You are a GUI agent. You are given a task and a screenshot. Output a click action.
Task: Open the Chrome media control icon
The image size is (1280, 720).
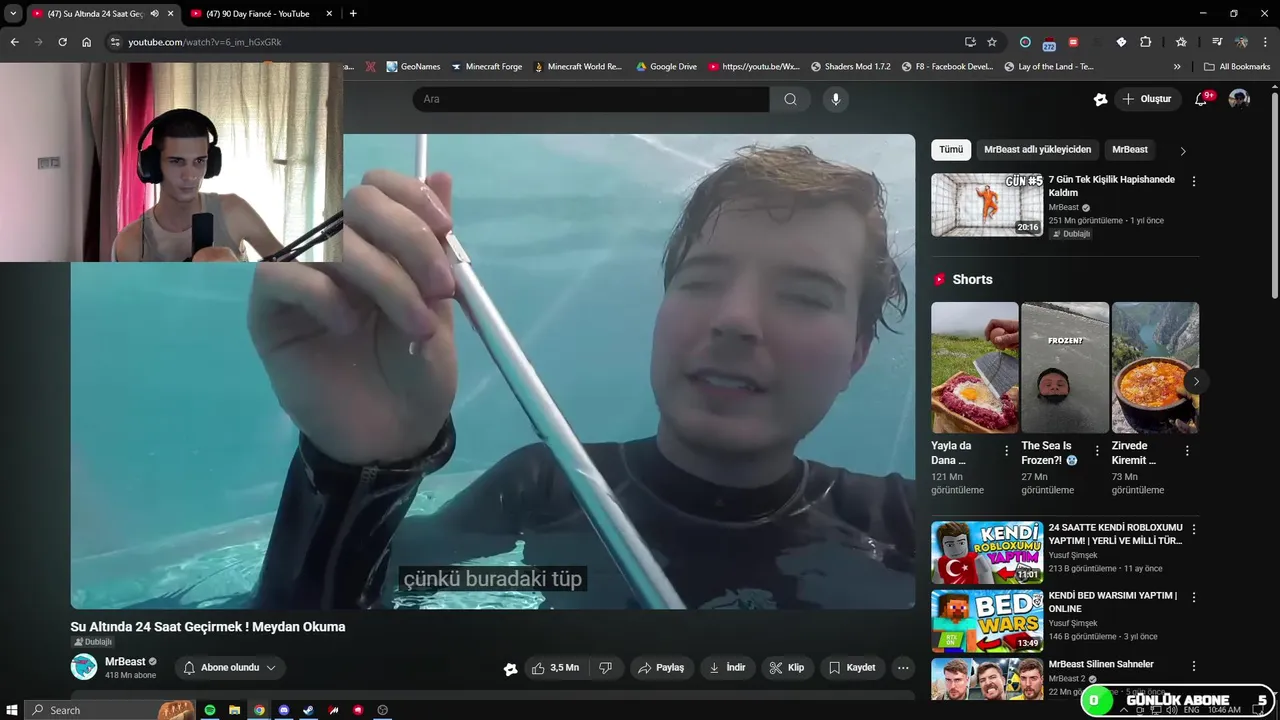coord(1217,42)
